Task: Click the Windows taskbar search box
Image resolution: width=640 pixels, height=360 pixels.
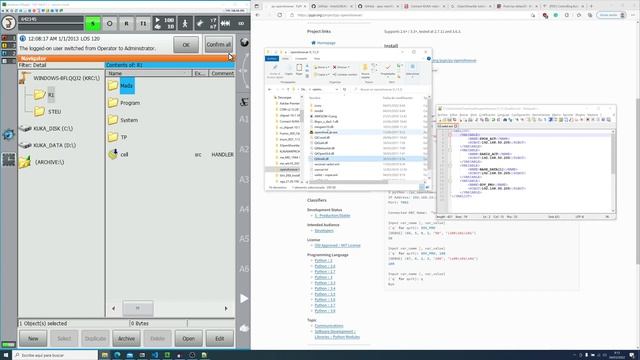Action: pos(55,355)
